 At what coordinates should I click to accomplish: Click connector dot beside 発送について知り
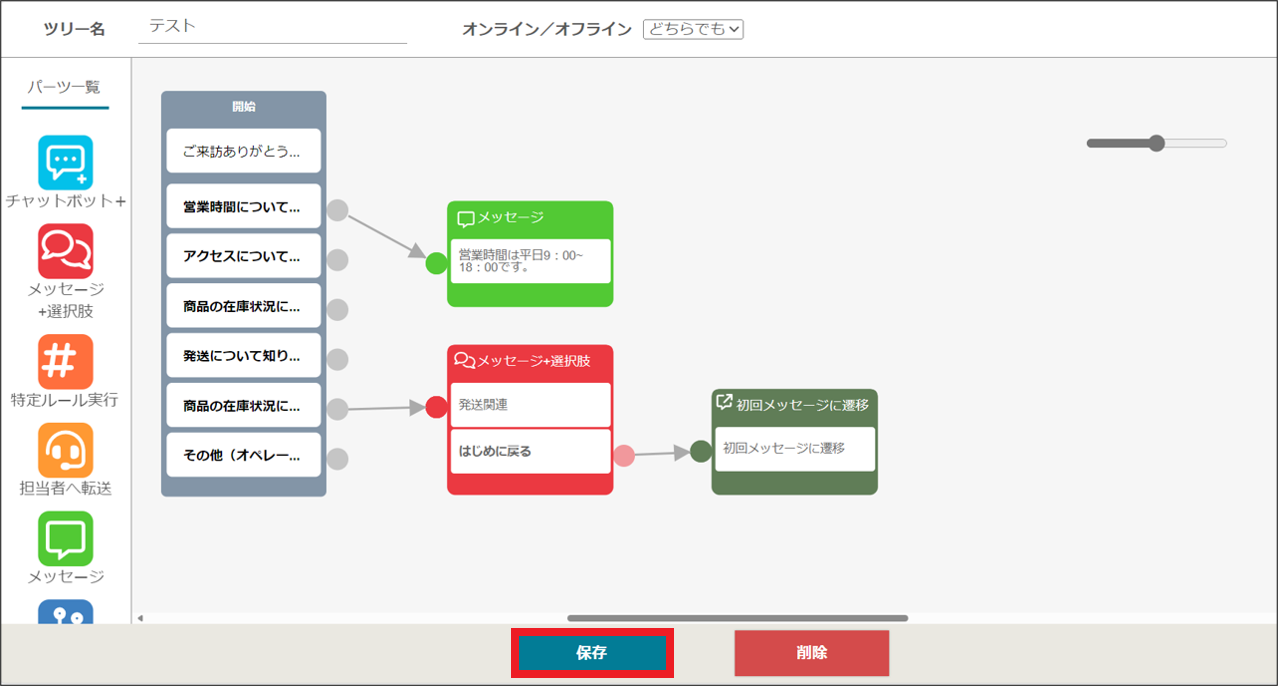click(x=338, y=359)
